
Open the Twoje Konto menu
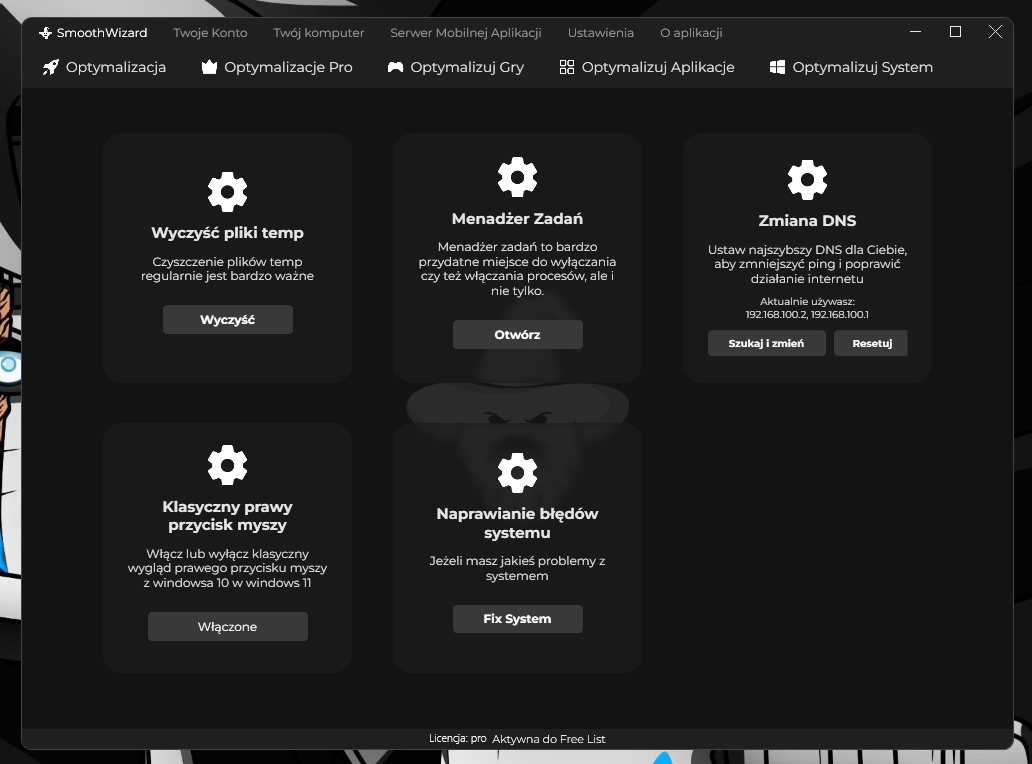tap(210, 33)
